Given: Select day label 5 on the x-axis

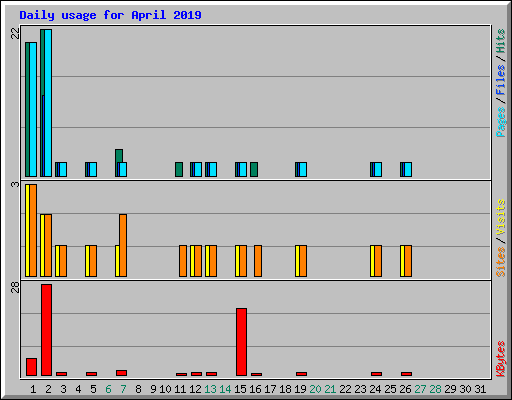Looking at the screenshot, I should pos(93,389).
